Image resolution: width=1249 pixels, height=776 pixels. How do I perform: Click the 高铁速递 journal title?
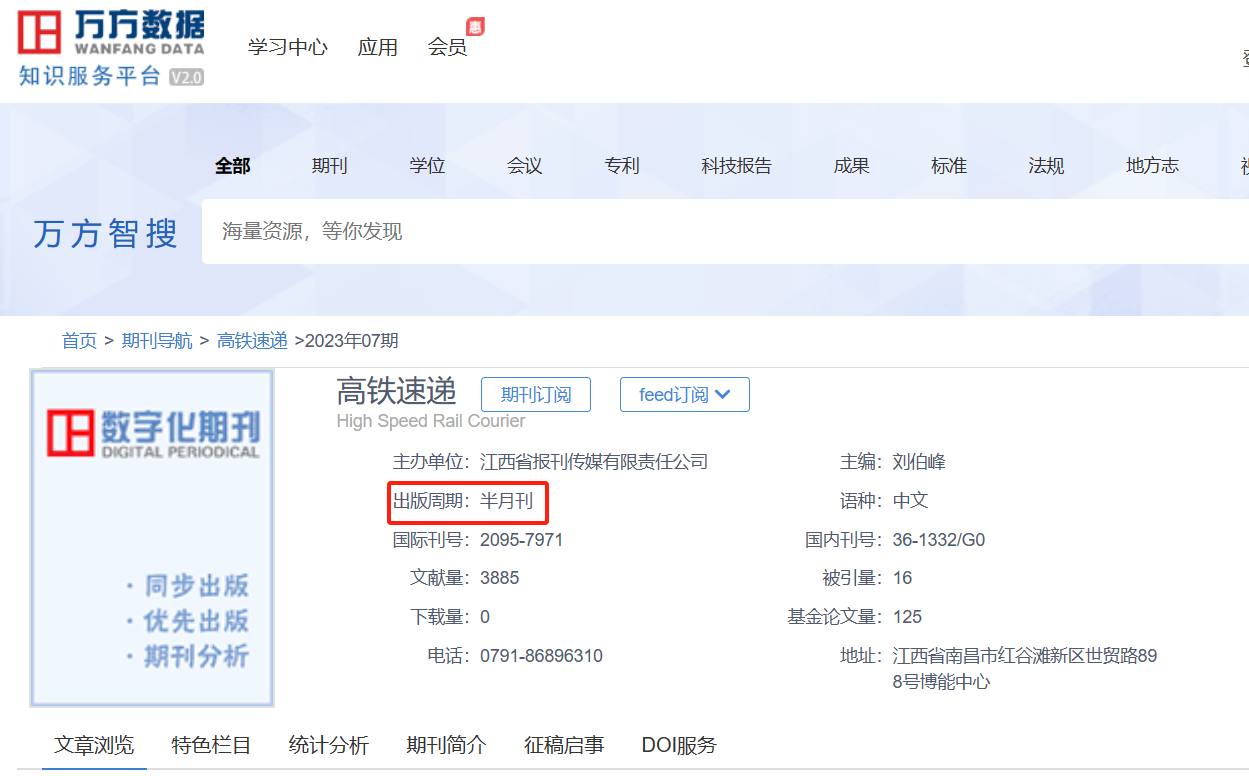click(x=396, y=391)
